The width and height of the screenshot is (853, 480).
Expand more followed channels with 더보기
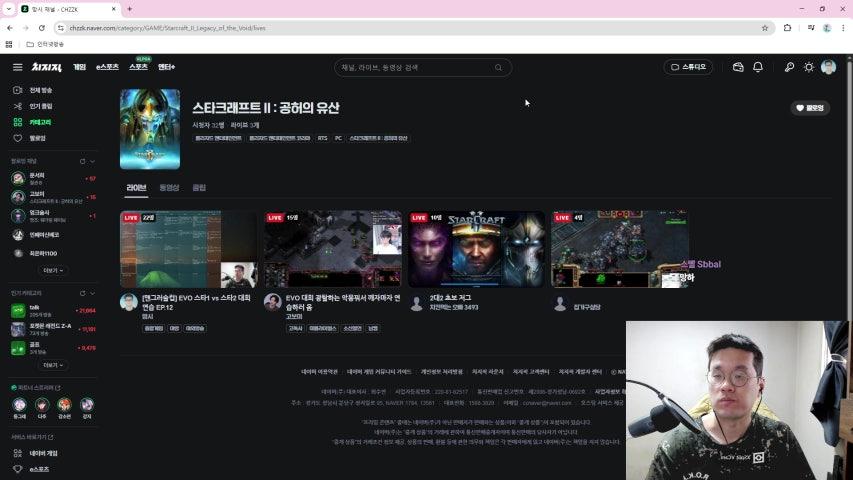[x=53, y=270]
